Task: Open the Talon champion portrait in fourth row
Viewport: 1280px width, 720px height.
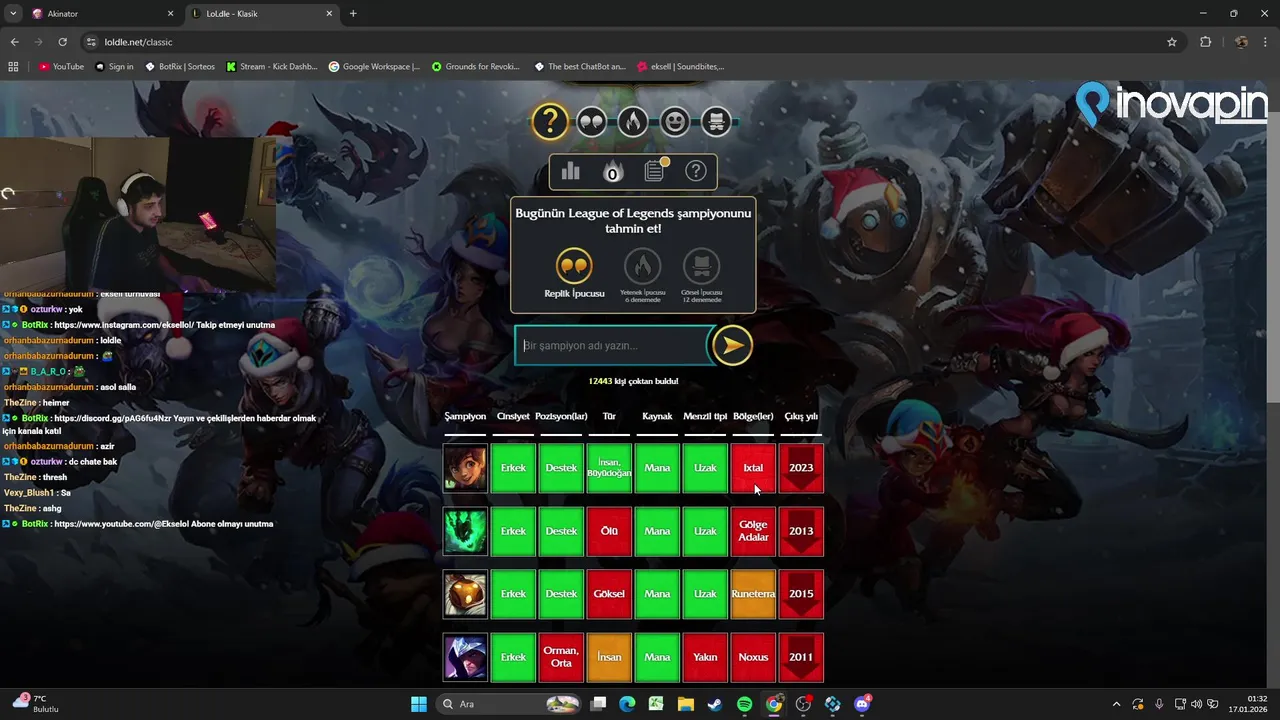Action: tap(465, 657)
